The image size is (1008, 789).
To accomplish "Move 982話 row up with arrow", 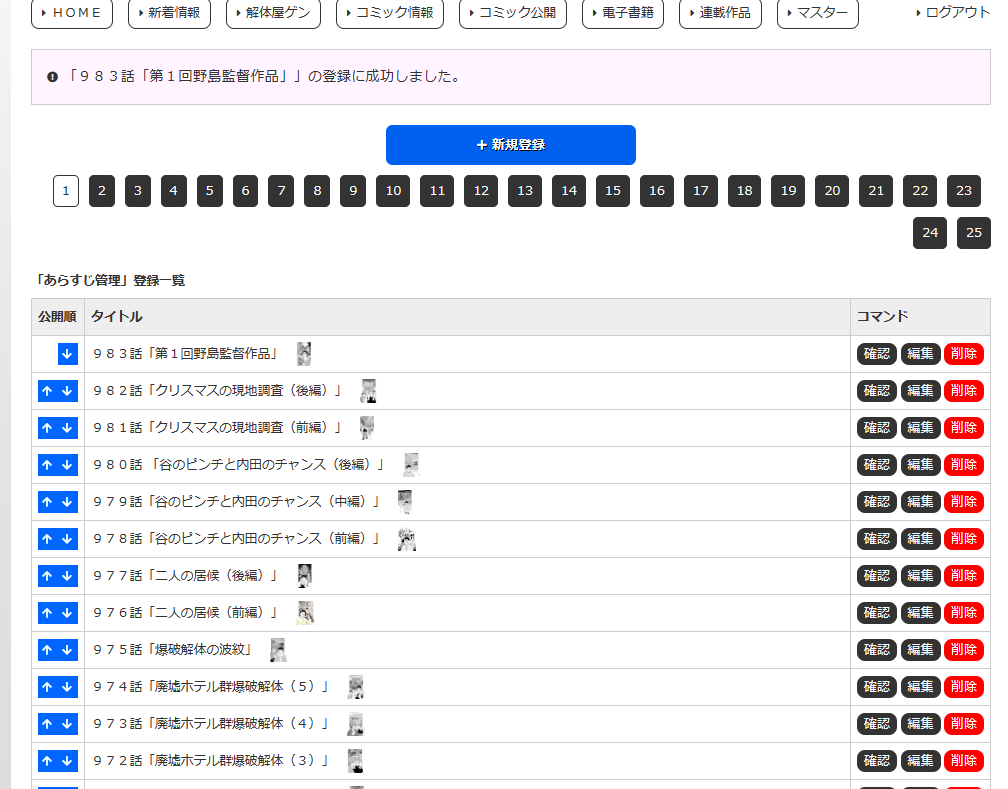I will point(48,391).
